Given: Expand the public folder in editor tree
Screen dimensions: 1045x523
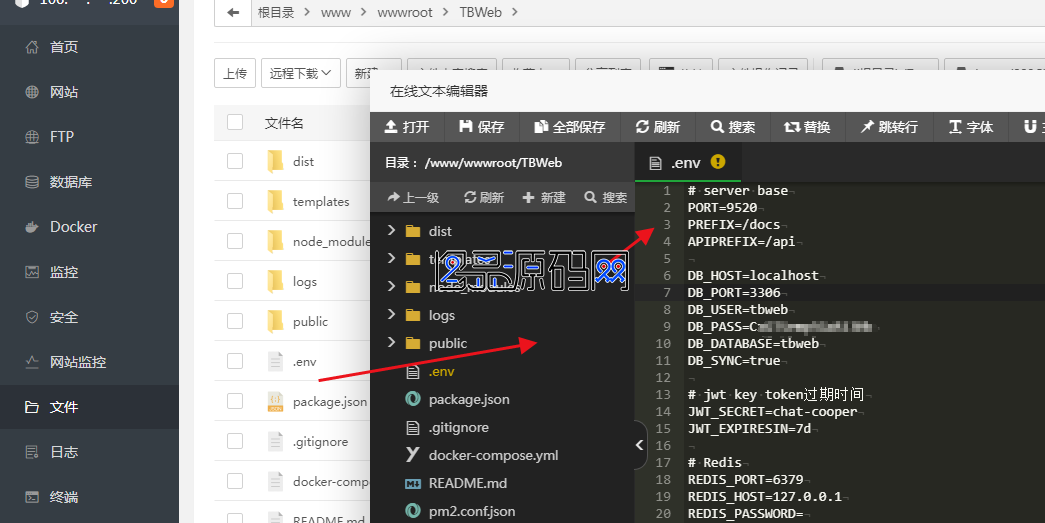Looking at the screenshot, I should pyautogui.click(x=391, y=342).
